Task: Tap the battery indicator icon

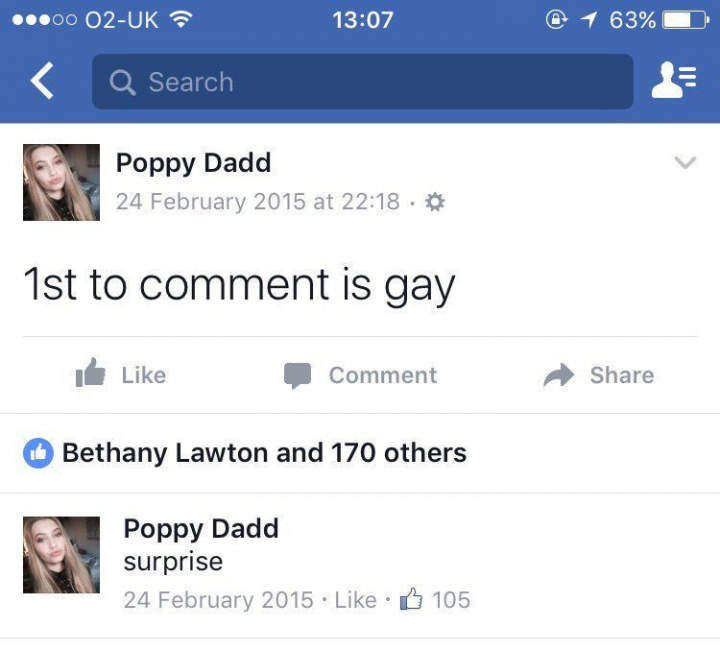Action: point(686,20)
